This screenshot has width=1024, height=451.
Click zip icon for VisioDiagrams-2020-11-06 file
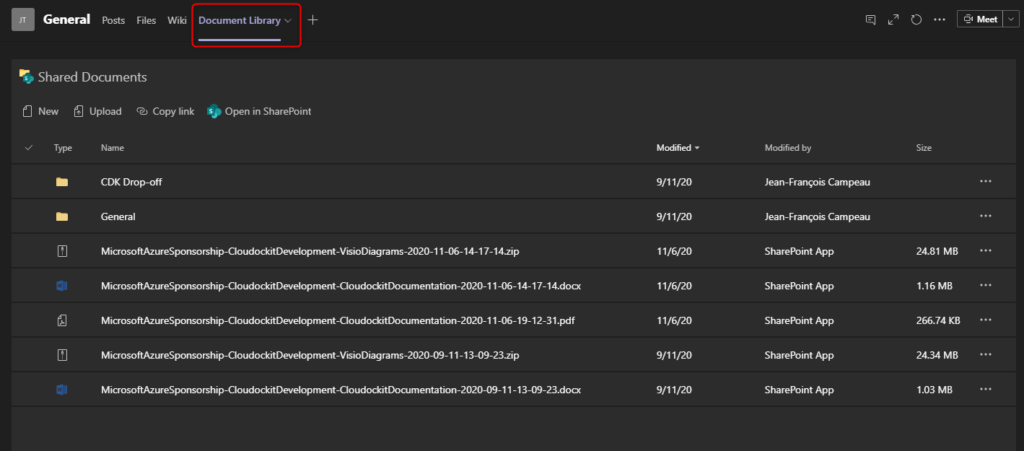coord(63,251)
